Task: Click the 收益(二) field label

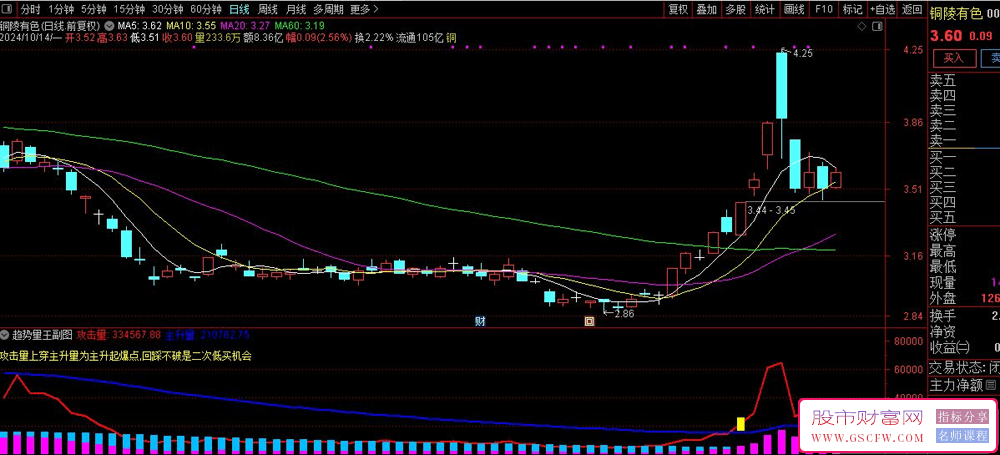Action: (x=950, y=348)
